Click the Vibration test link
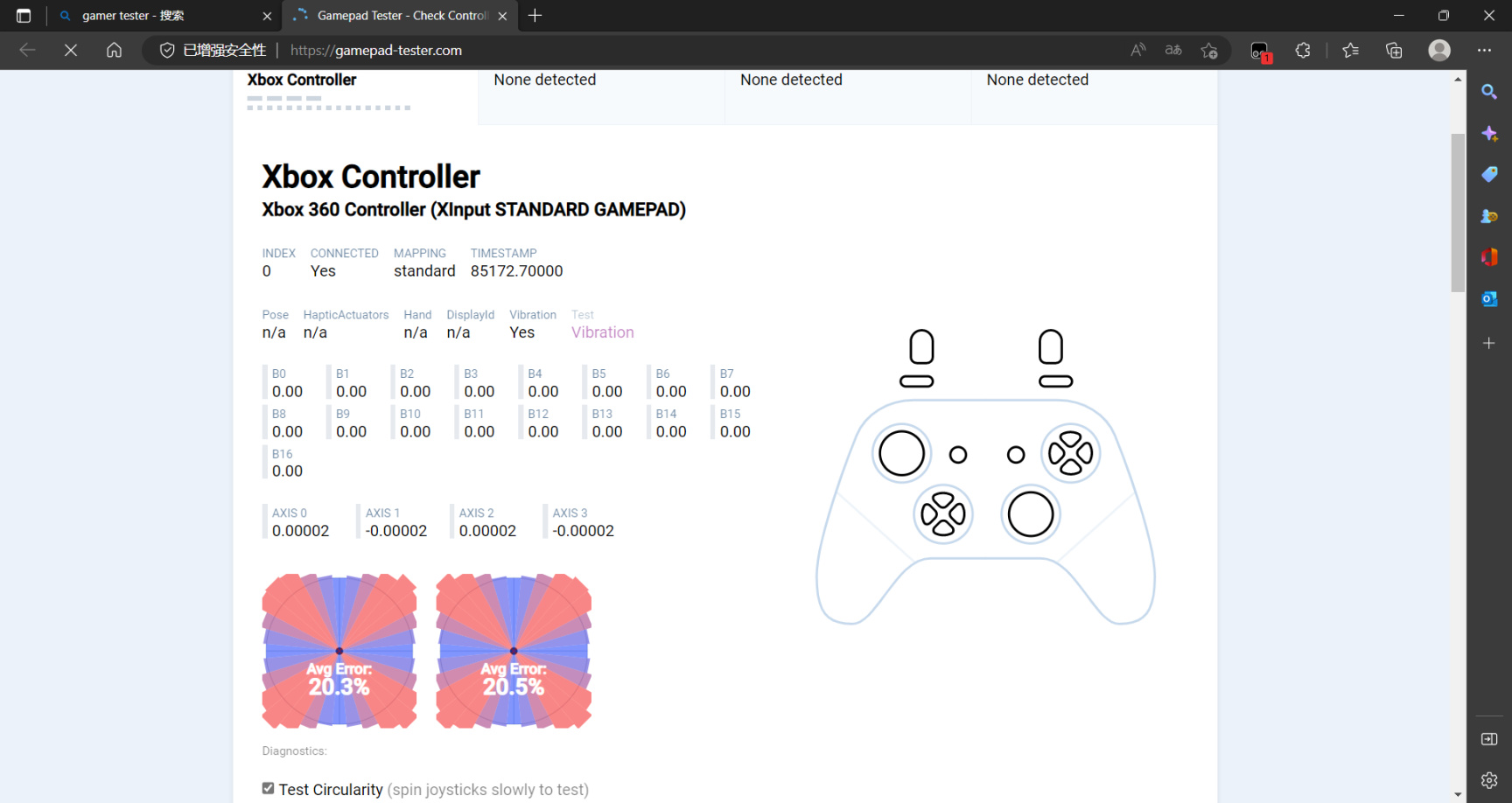This screenshot has height=803, width=1512. [603, 332]
